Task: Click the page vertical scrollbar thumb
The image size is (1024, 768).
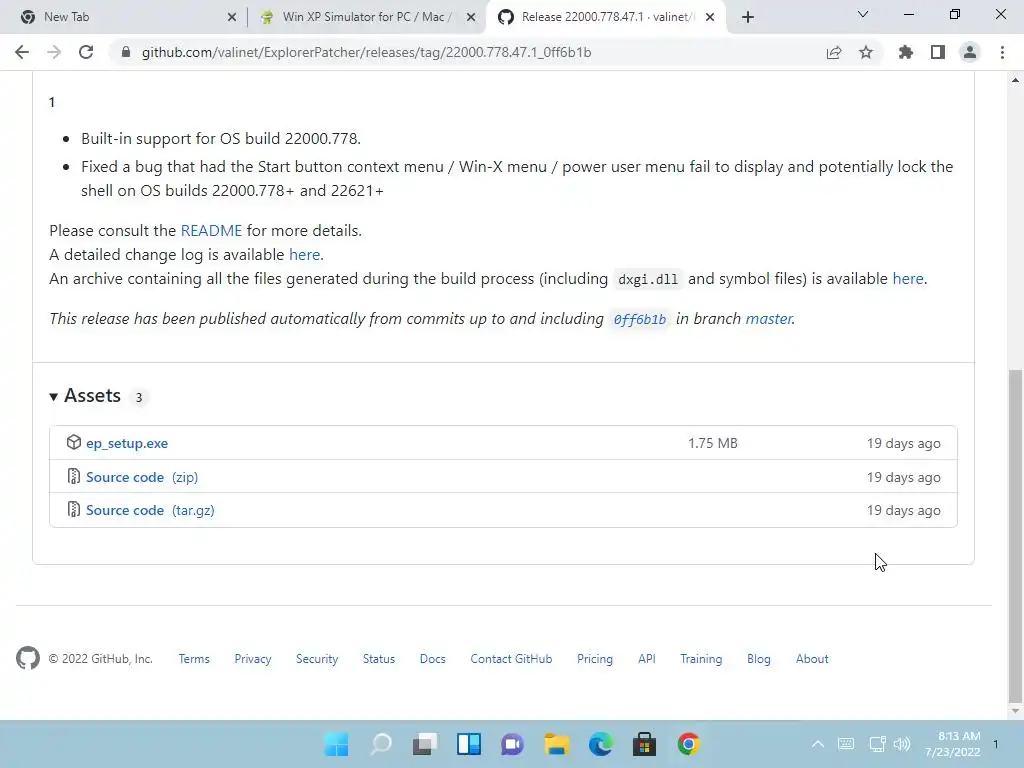Action: point(1015,534)
